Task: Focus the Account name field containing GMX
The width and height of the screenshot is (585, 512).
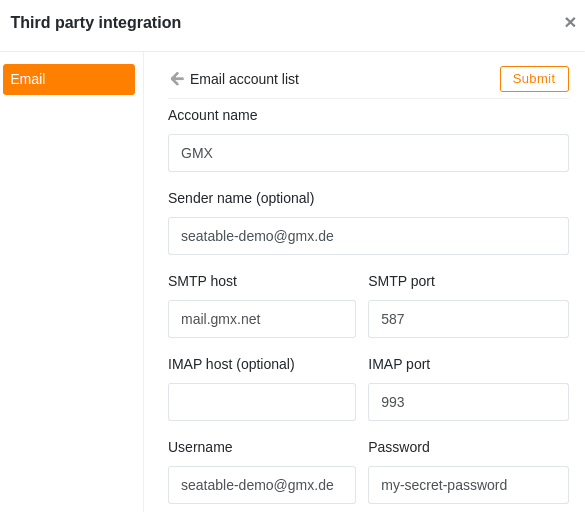Action: pyautogui.click(x=368, y=153)
